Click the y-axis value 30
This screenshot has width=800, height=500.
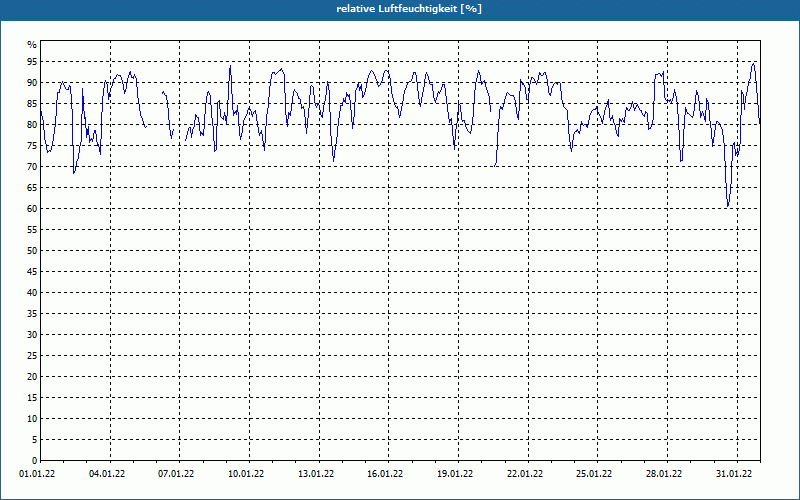(32, 335)
